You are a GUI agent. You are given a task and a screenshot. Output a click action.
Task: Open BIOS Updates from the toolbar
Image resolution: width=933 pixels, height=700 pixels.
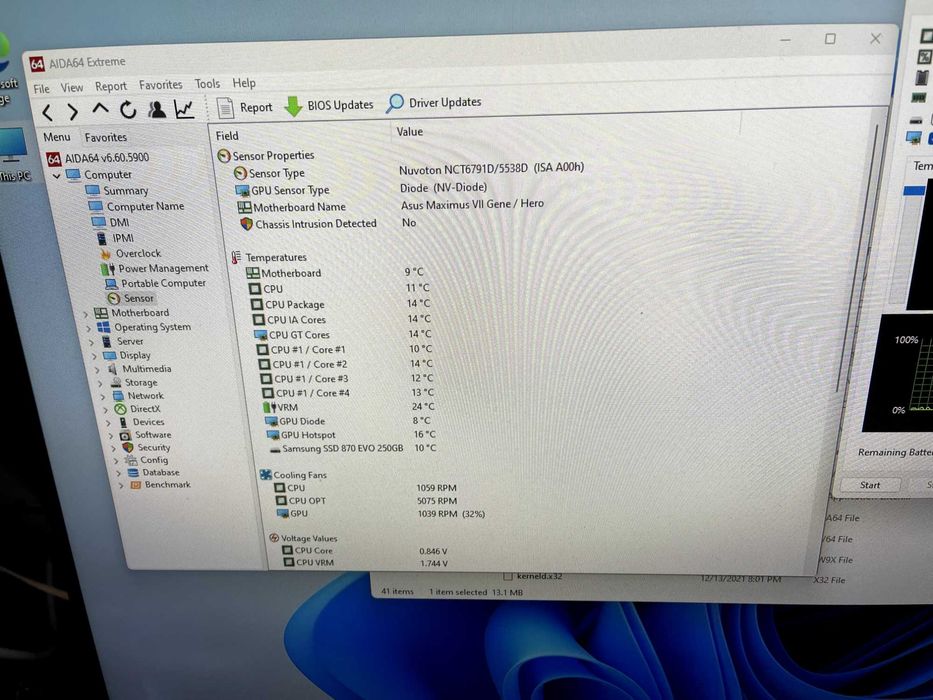[329, 105]
